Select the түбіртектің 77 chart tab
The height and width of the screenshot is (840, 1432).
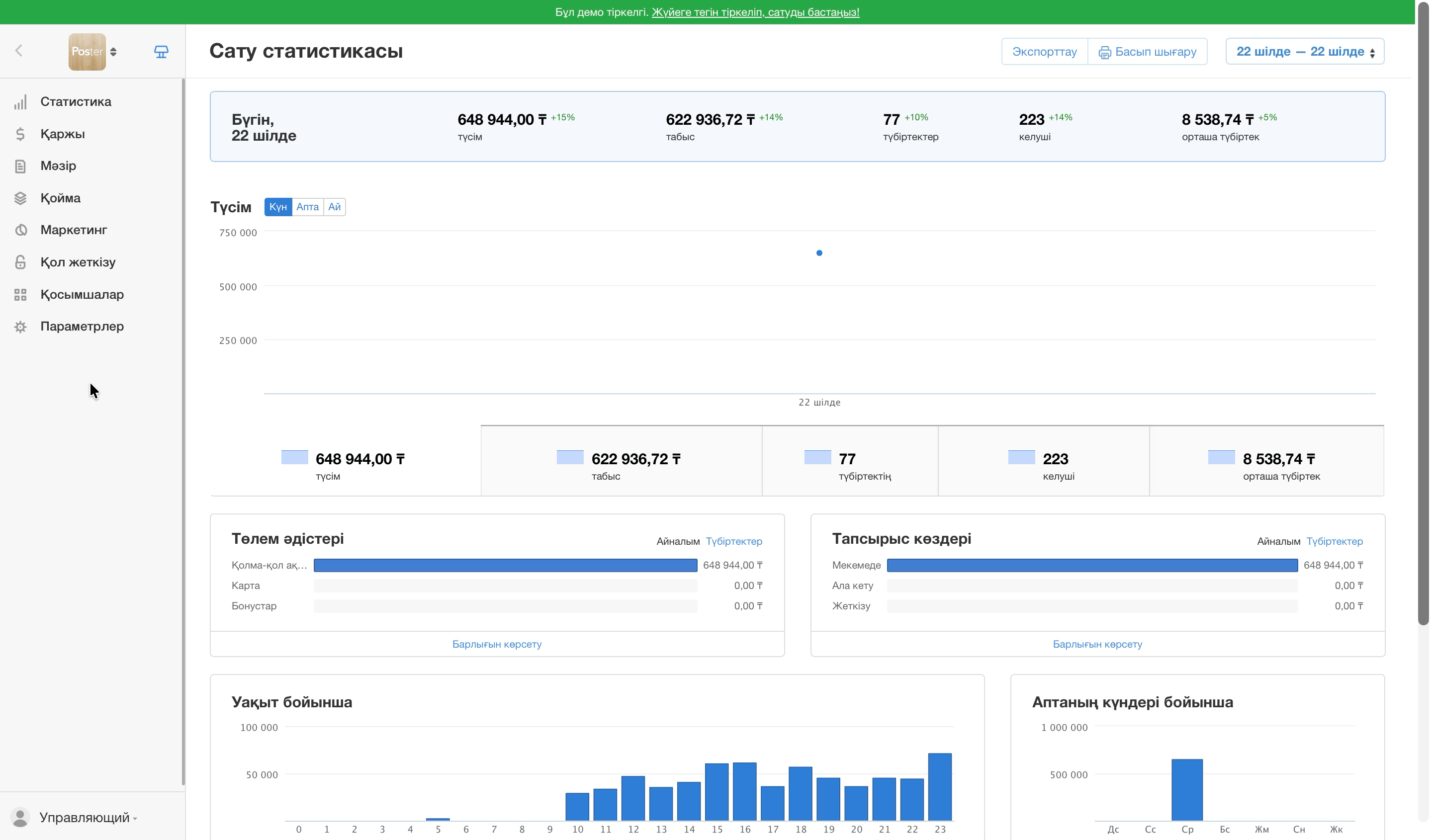pos(850,461)
